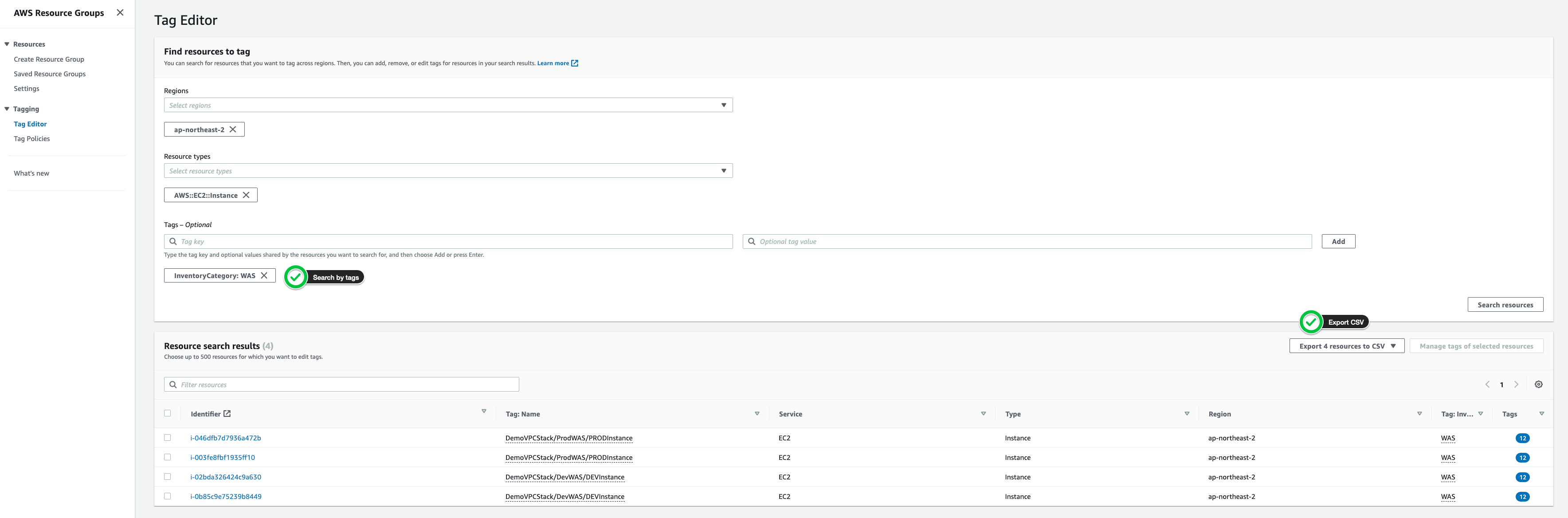Sort by the Tag: Name column arrow
1568x518 pixels.
(757, 414)
